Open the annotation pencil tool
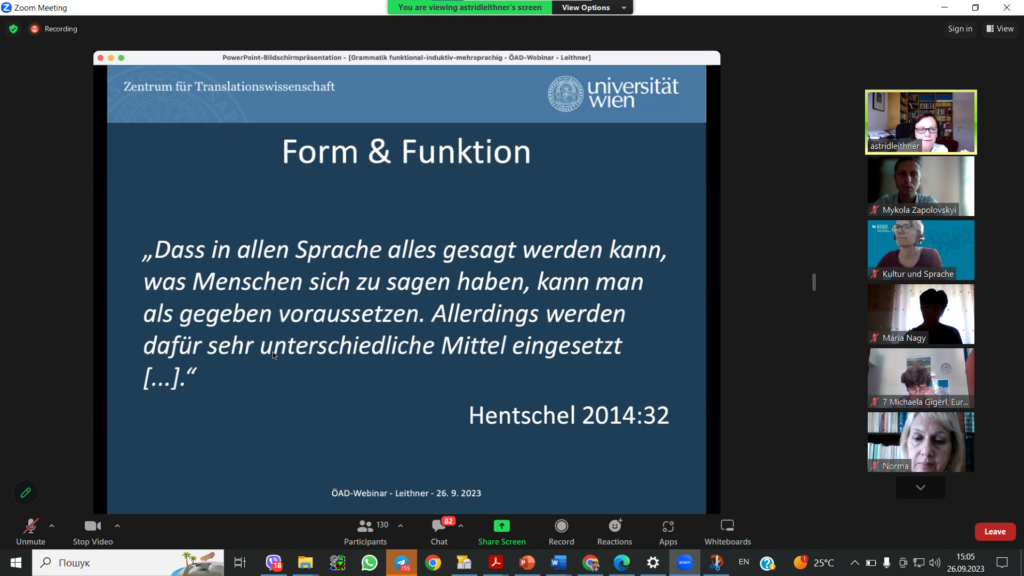 (x=25, y=493)
